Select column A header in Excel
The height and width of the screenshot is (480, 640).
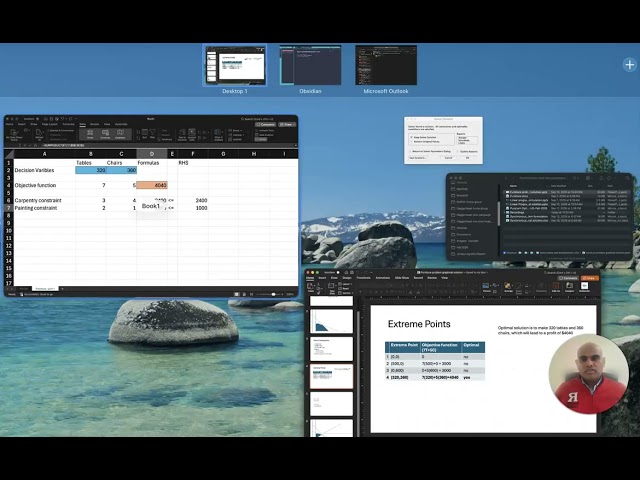click(x=44, y=154)
